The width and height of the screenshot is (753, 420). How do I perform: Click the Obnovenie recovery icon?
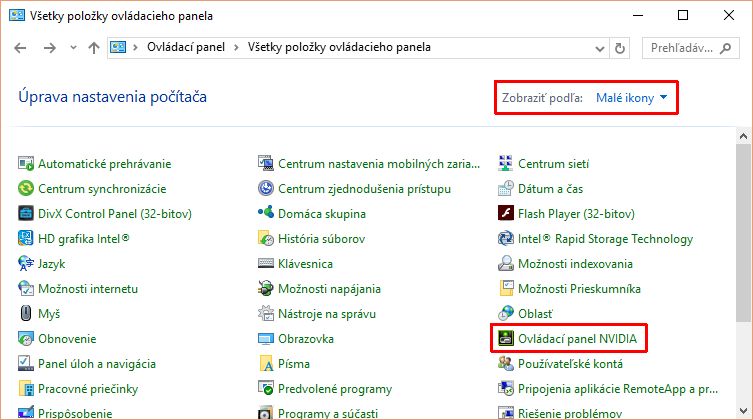point(26,338)
